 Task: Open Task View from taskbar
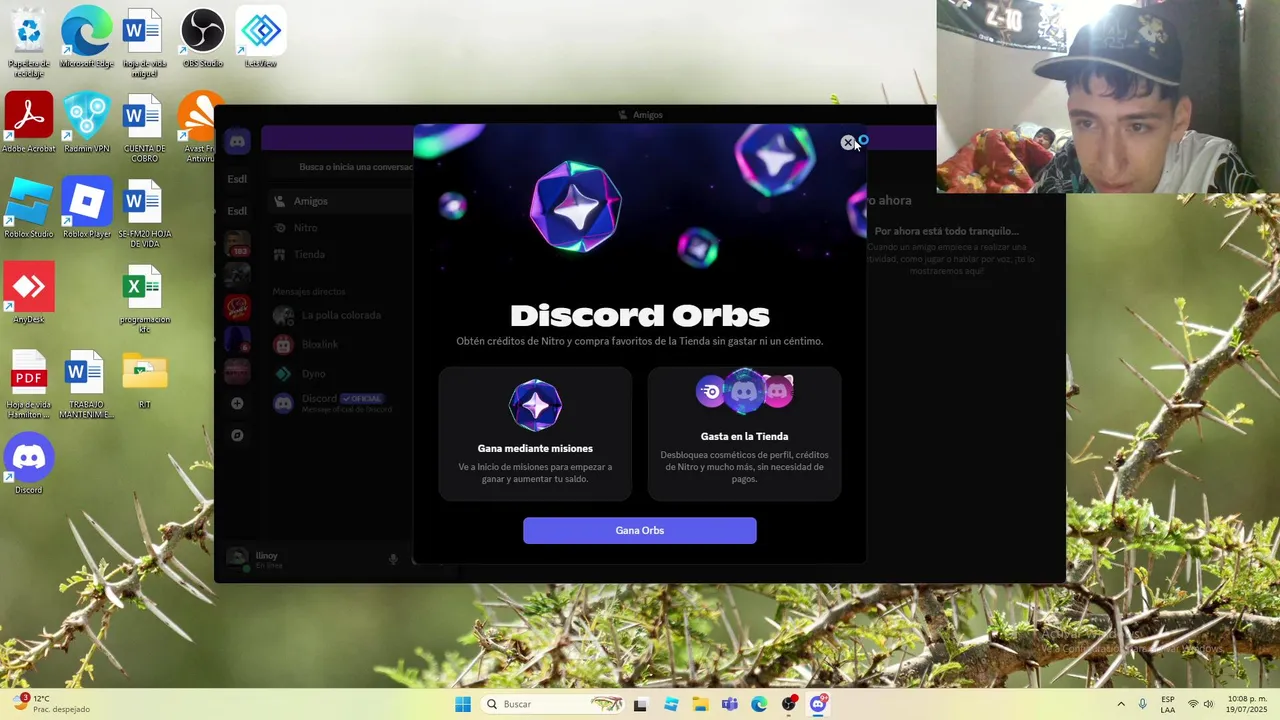[640, 704]
